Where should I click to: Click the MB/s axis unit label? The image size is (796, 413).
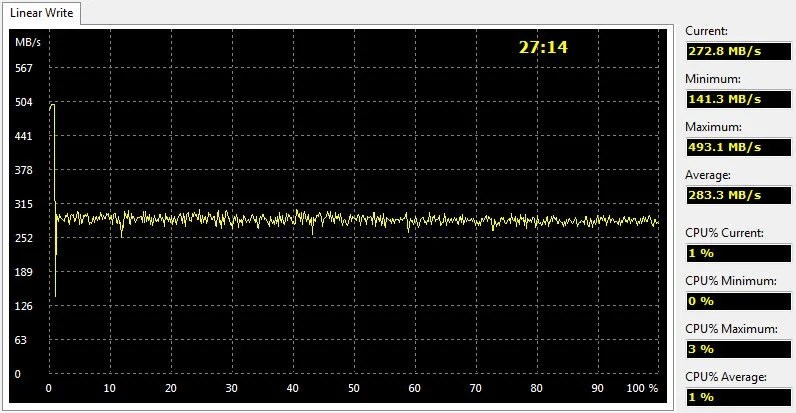pyautogui.click(x=27, y=42)
